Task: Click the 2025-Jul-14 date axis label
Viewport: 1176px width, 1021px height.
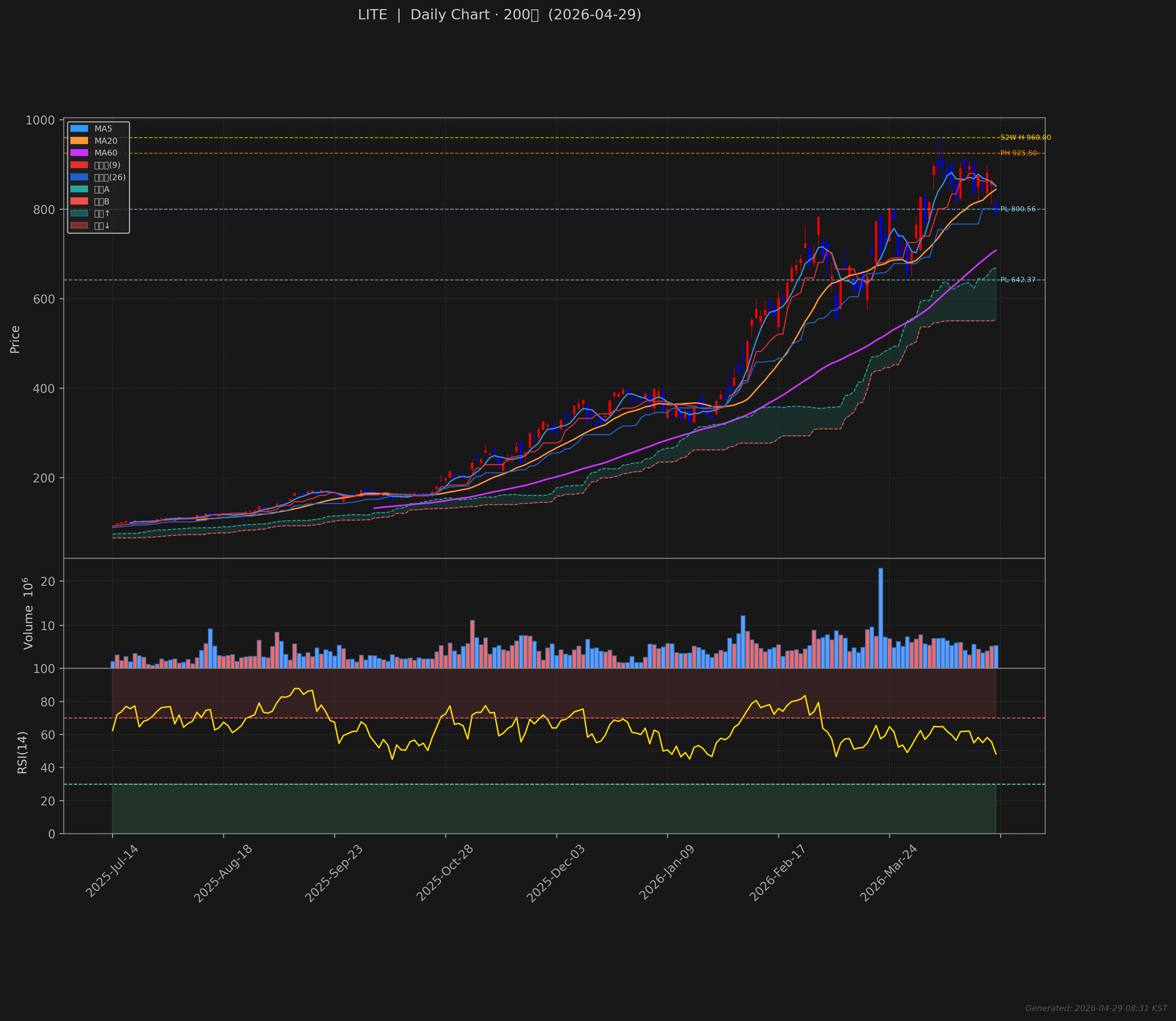Action: pyautogui.click(x=112, y=872)
